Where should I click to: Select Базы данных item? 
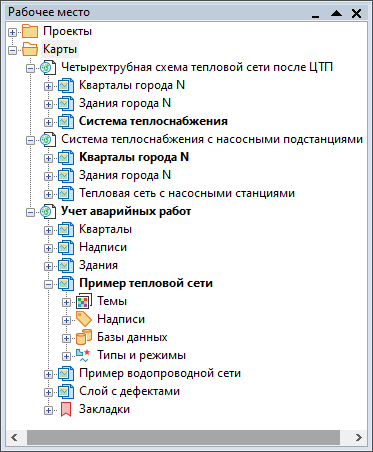click(x=132, y=337)
